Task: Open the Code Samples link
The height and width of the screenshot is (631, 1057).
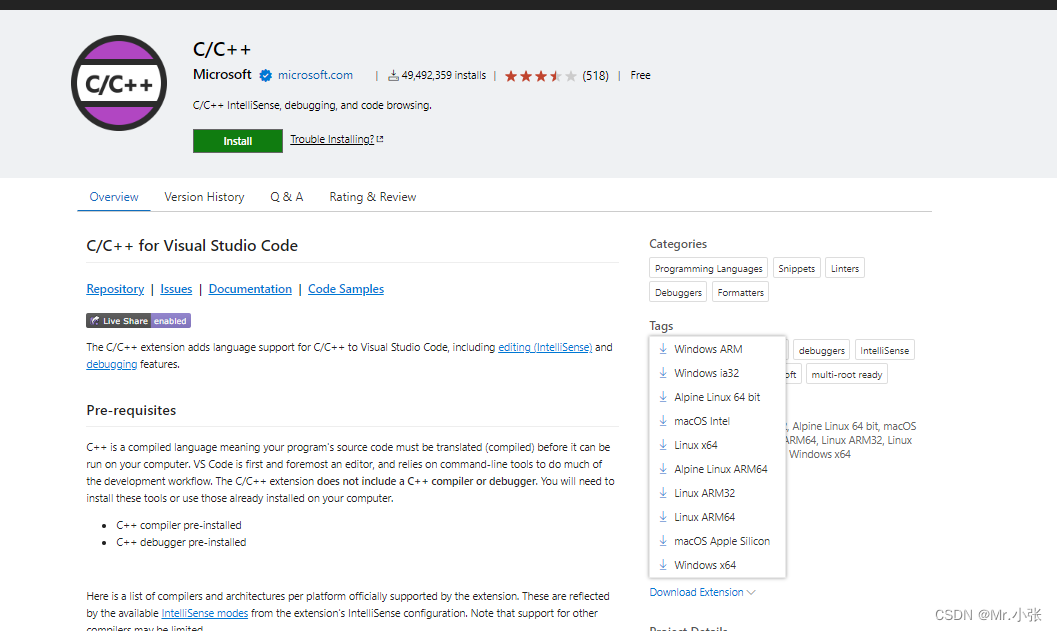Action: click(346, 289)
